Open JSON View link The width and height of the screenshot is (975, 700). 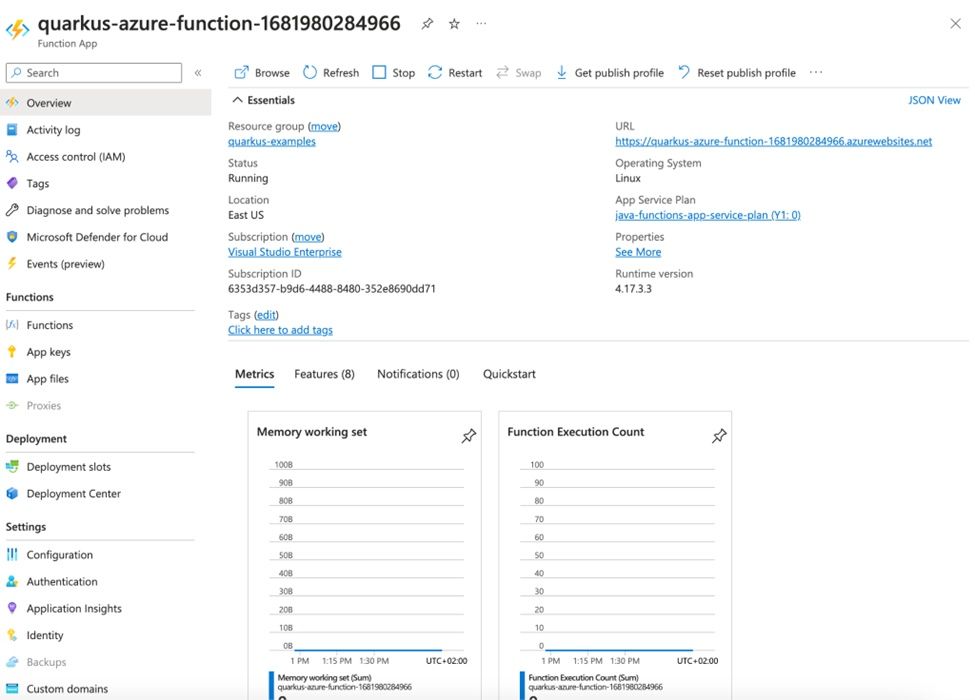click(x=934, y=100)
